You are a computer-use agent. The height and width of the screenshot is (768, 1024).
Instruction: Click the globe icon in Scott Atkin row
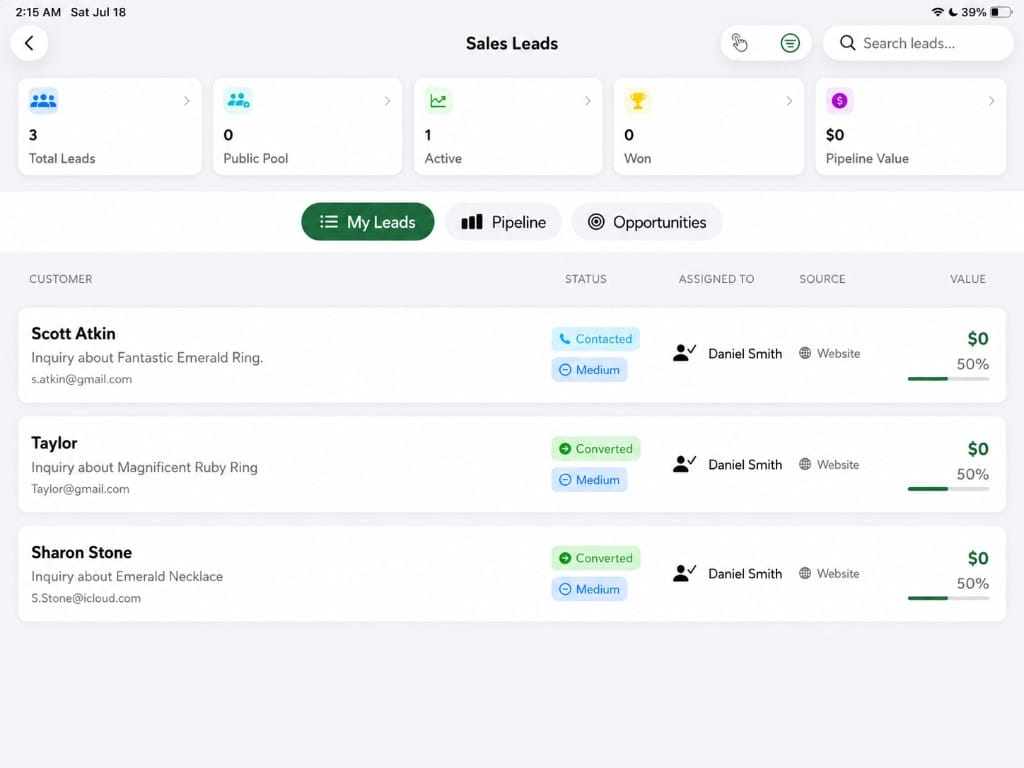(805, 353)
